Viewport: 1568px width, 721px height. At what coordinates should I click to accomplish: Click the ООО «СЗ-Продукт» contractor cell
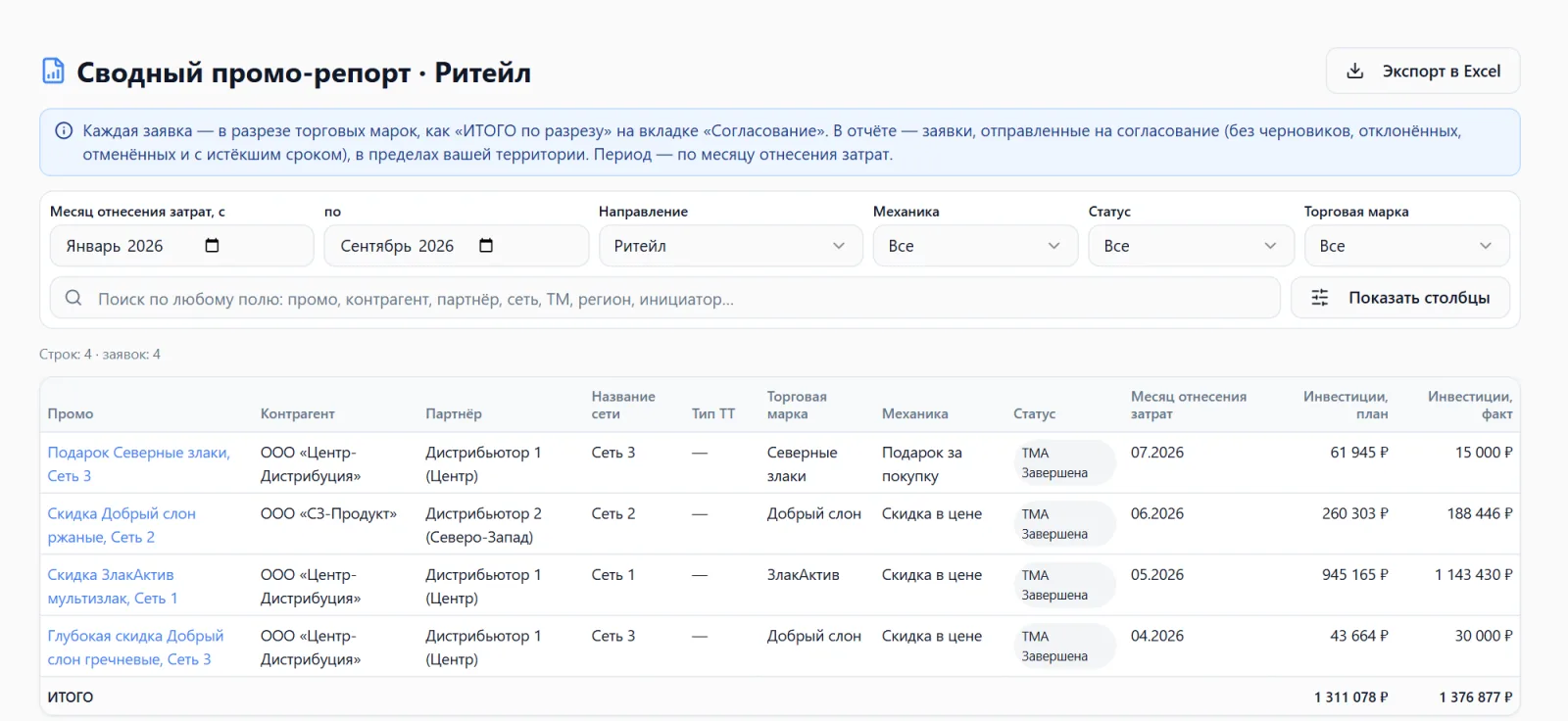[x=328, y=513]
